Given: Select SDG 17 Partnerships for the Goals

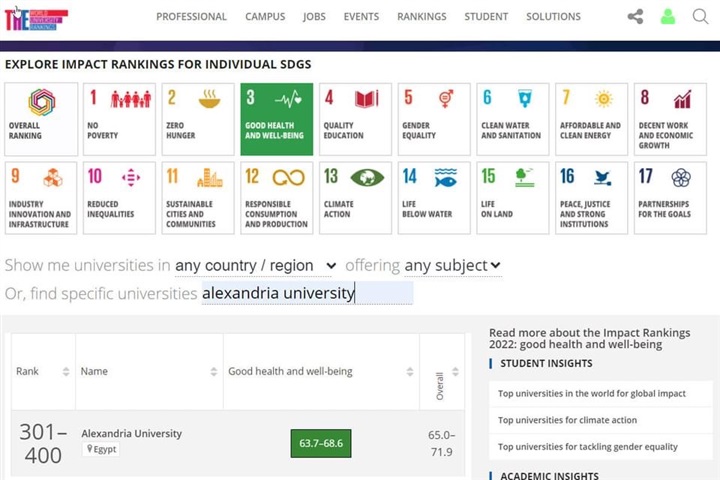Looking at the screenshot, I should coord(669,197).
